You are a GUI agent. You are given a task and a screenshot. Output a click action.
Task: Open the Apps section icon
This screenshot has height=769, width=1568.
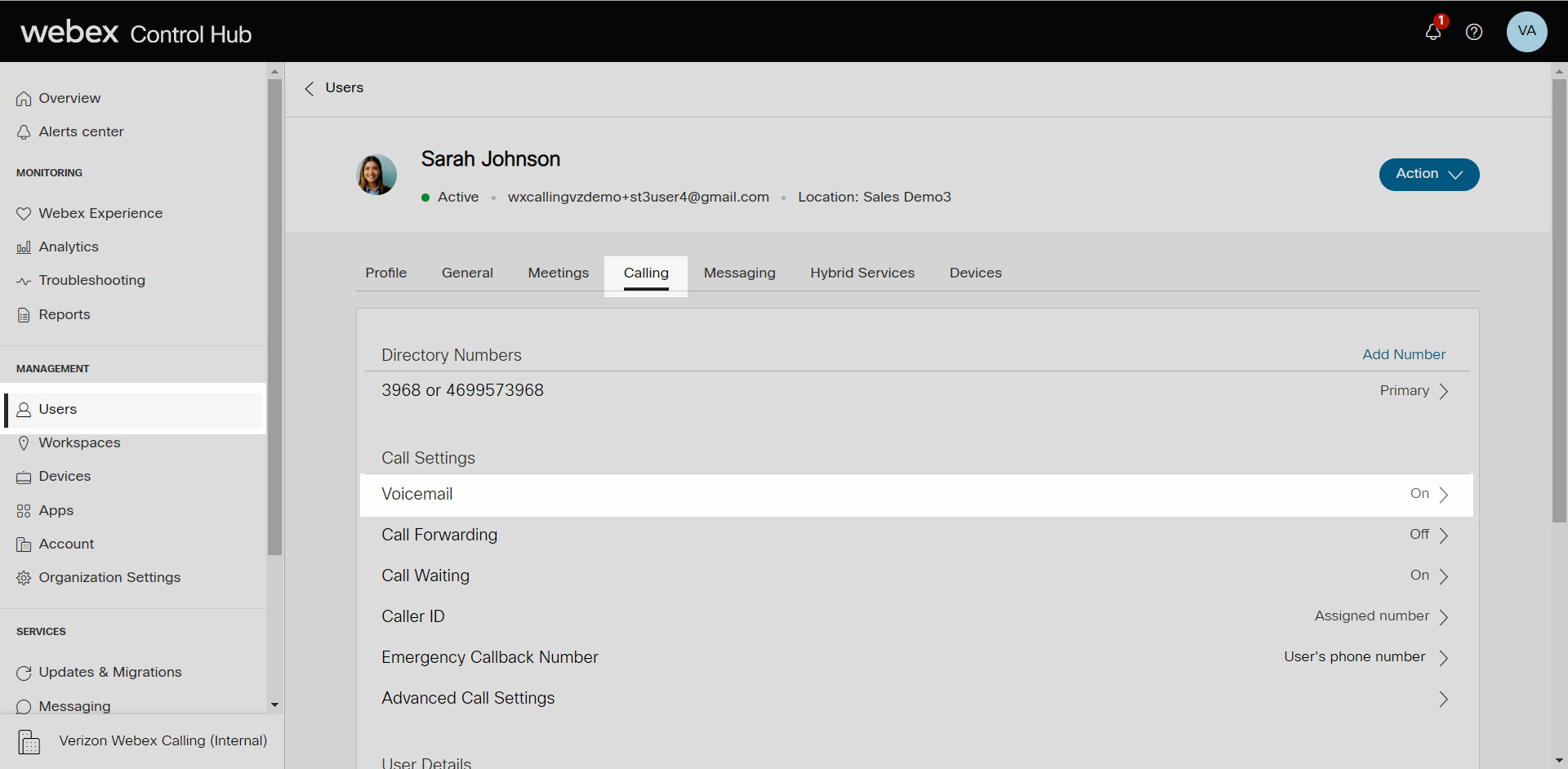click(x=24, y=510)
